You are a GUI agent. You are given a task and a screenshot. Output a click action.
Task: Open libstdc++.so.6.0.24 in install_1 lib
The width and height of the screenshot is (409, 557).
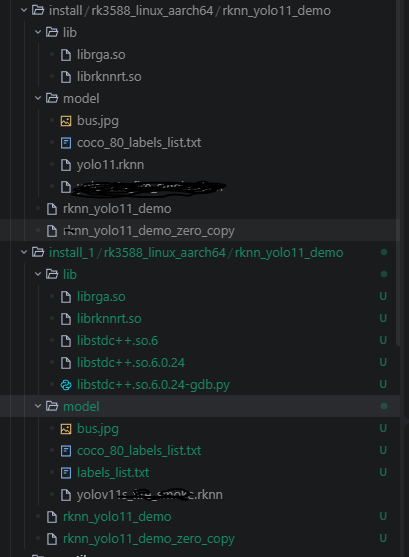pos(131,363)
